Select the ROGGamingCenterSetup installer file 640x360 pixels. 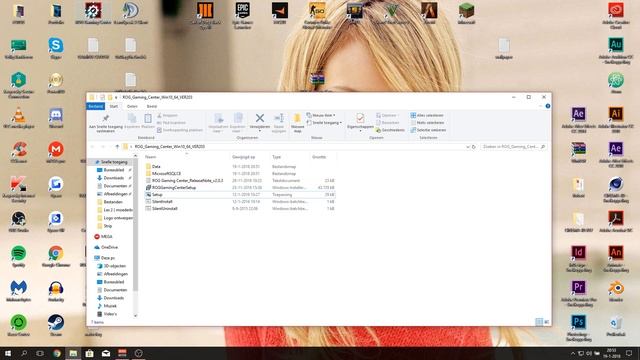point(240,187)
